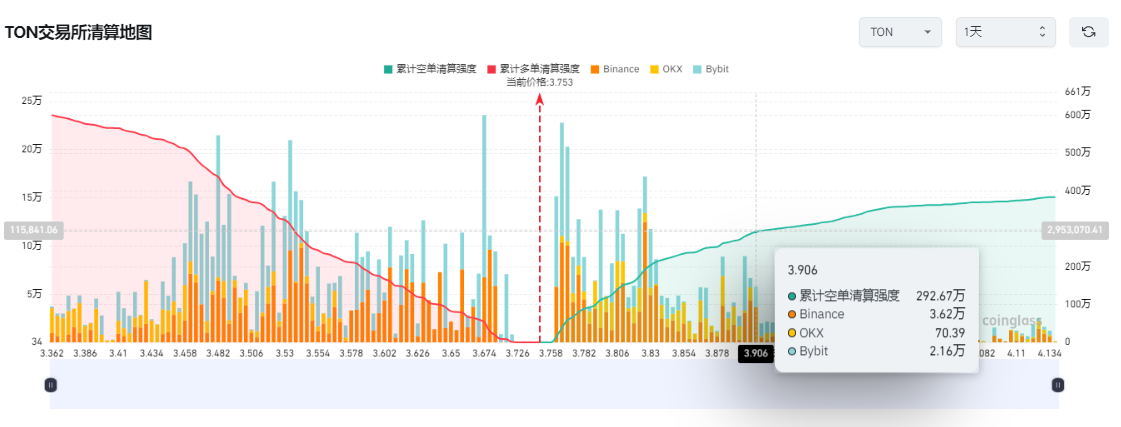This screenshot has height=427, width=1121.
Task: Open the 1天 time range selector
Action: pos(1007,32)
